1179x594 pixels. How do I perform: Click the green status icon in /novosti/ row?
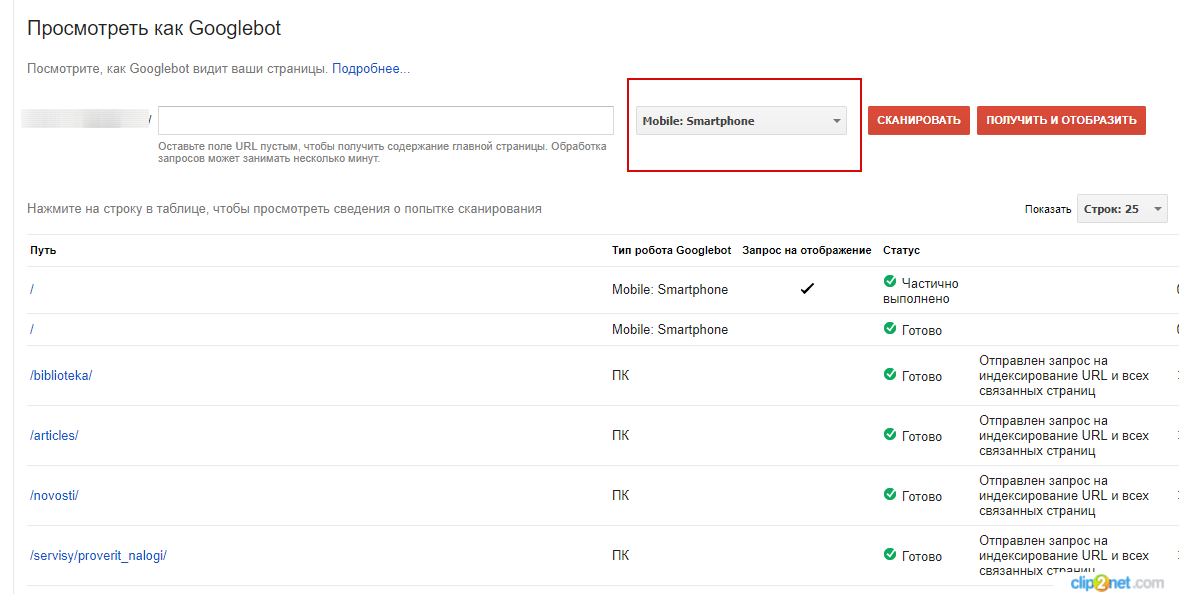point(890,495)
